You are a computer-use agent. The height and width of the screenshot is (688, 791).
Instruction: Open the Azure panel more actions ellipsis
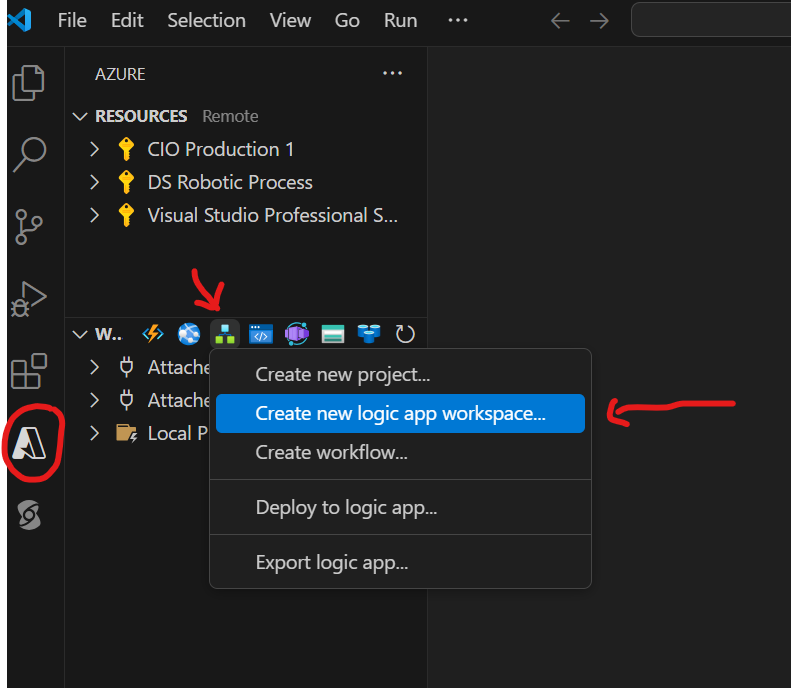coord(392,74)
